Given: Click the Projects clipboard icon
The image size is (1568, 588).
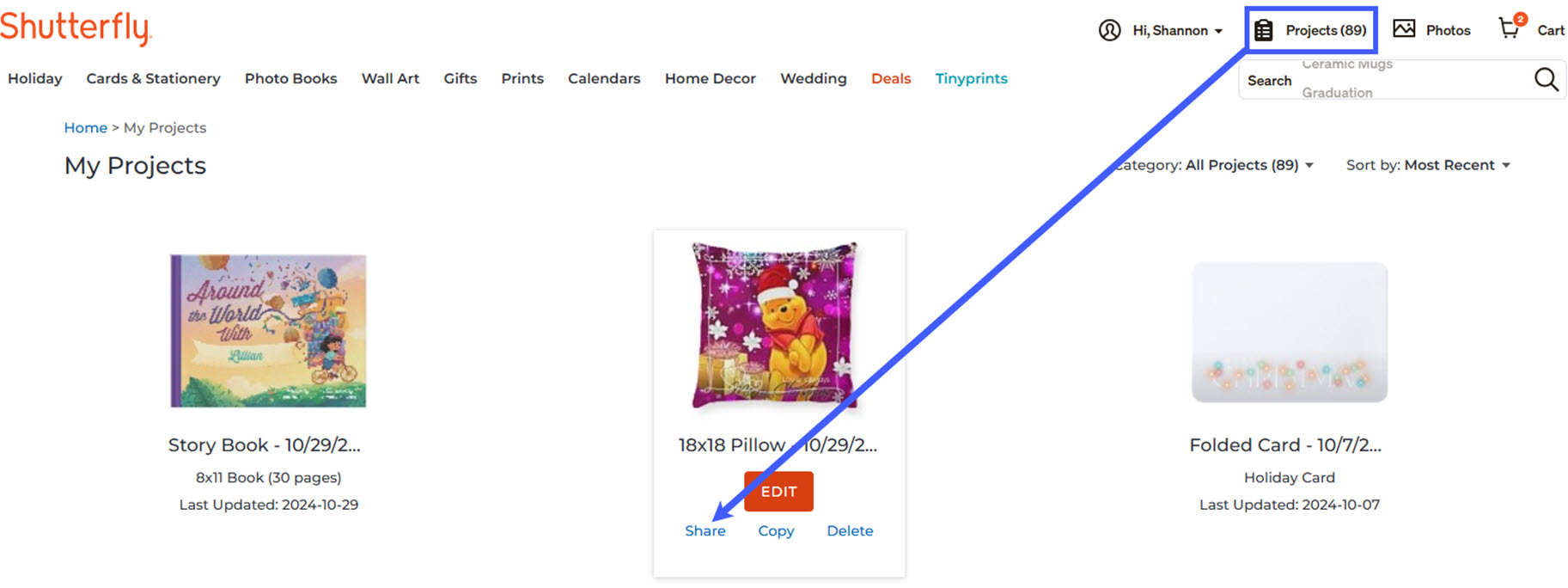Looking at the screenshot, I should coord(1263,30).
